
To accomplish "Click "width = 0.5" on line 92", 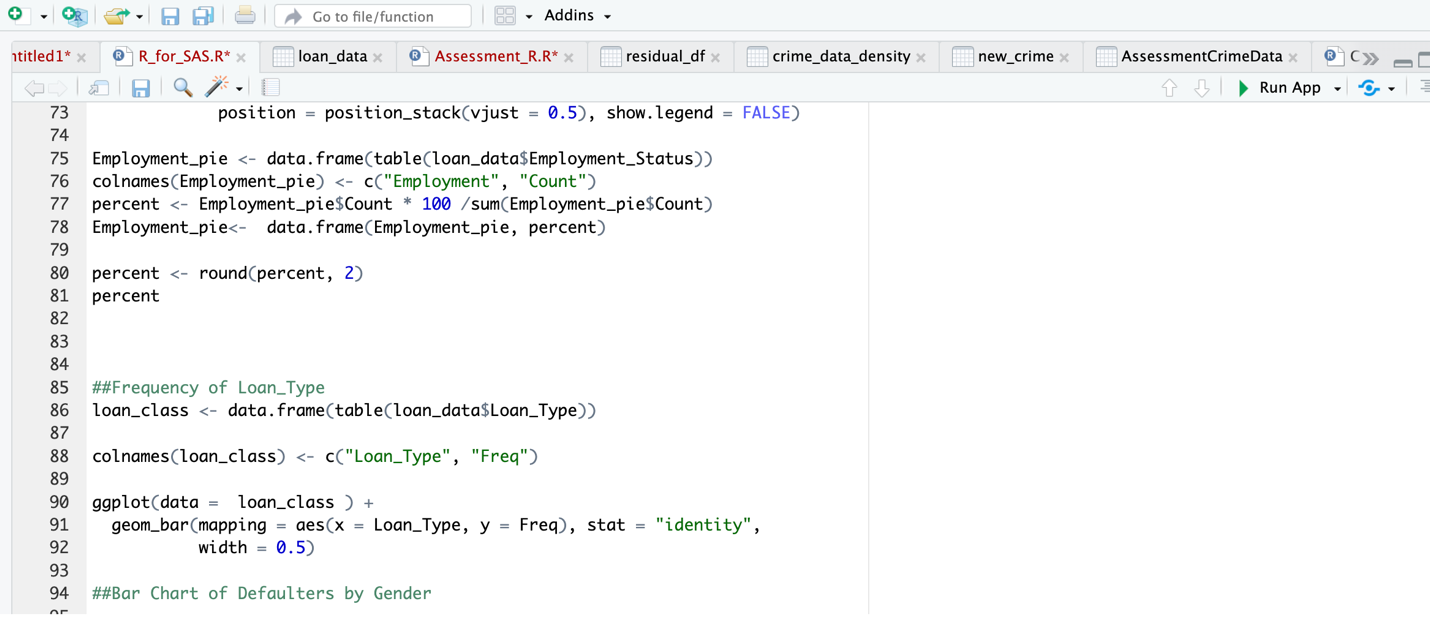I will coord(252,547).
